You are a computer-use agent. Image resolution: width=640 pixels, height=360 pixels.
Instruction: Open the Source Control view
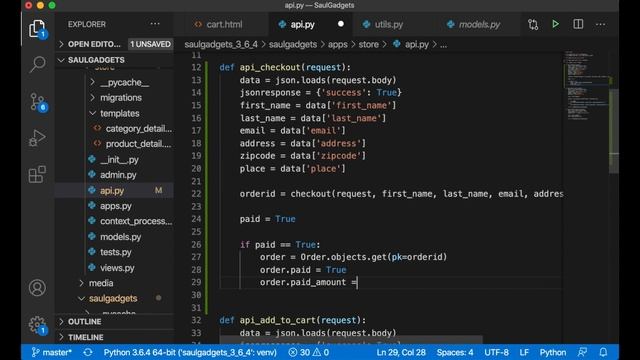coord(38,102)
